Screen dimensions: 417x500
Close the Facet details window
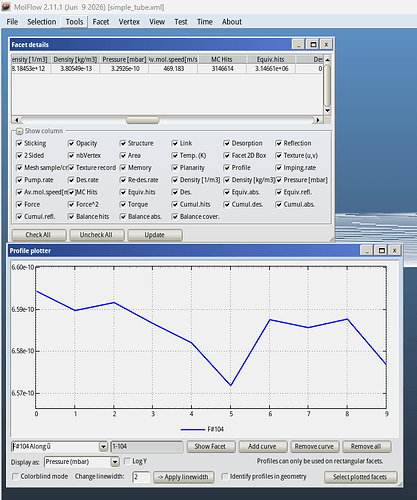pyautogui.click(x=326, y=44)
